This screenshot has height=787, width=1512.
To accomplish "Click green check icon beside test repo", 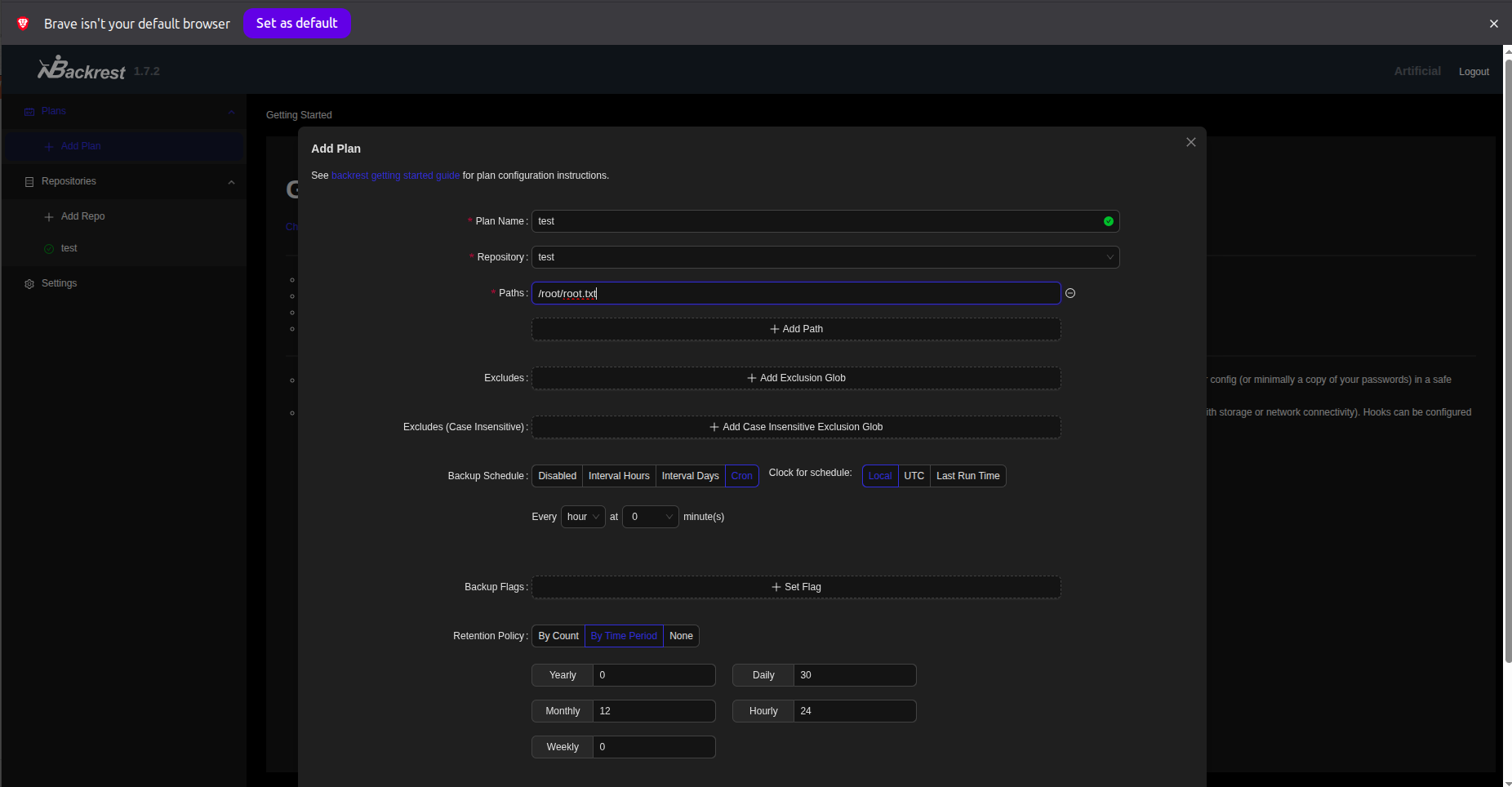I will pos(49,249).
